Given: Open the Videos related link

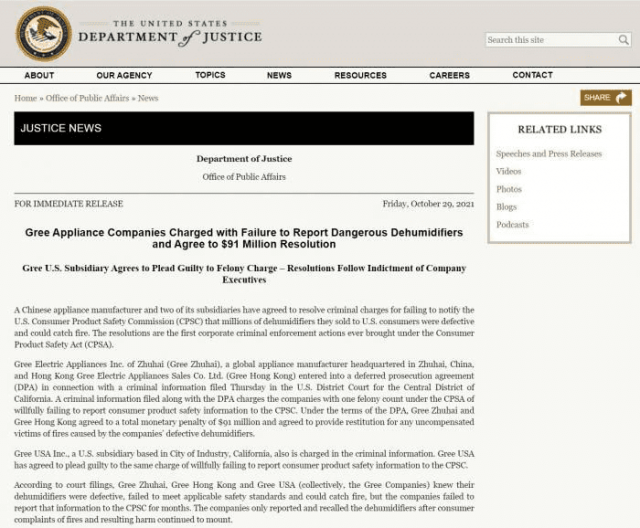Looking at the screenshot, I should (x=509, y=171).
